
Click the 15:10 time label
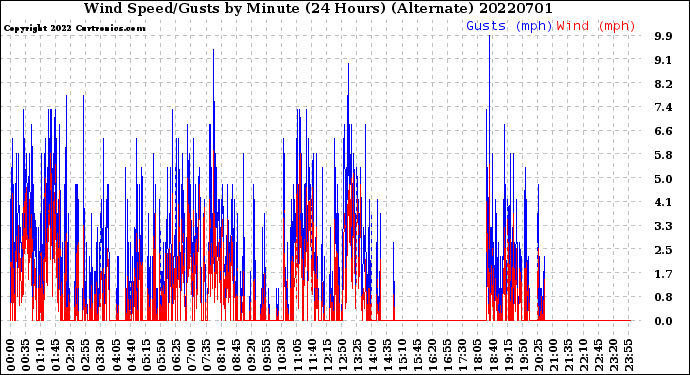click(x=402, y=355)
